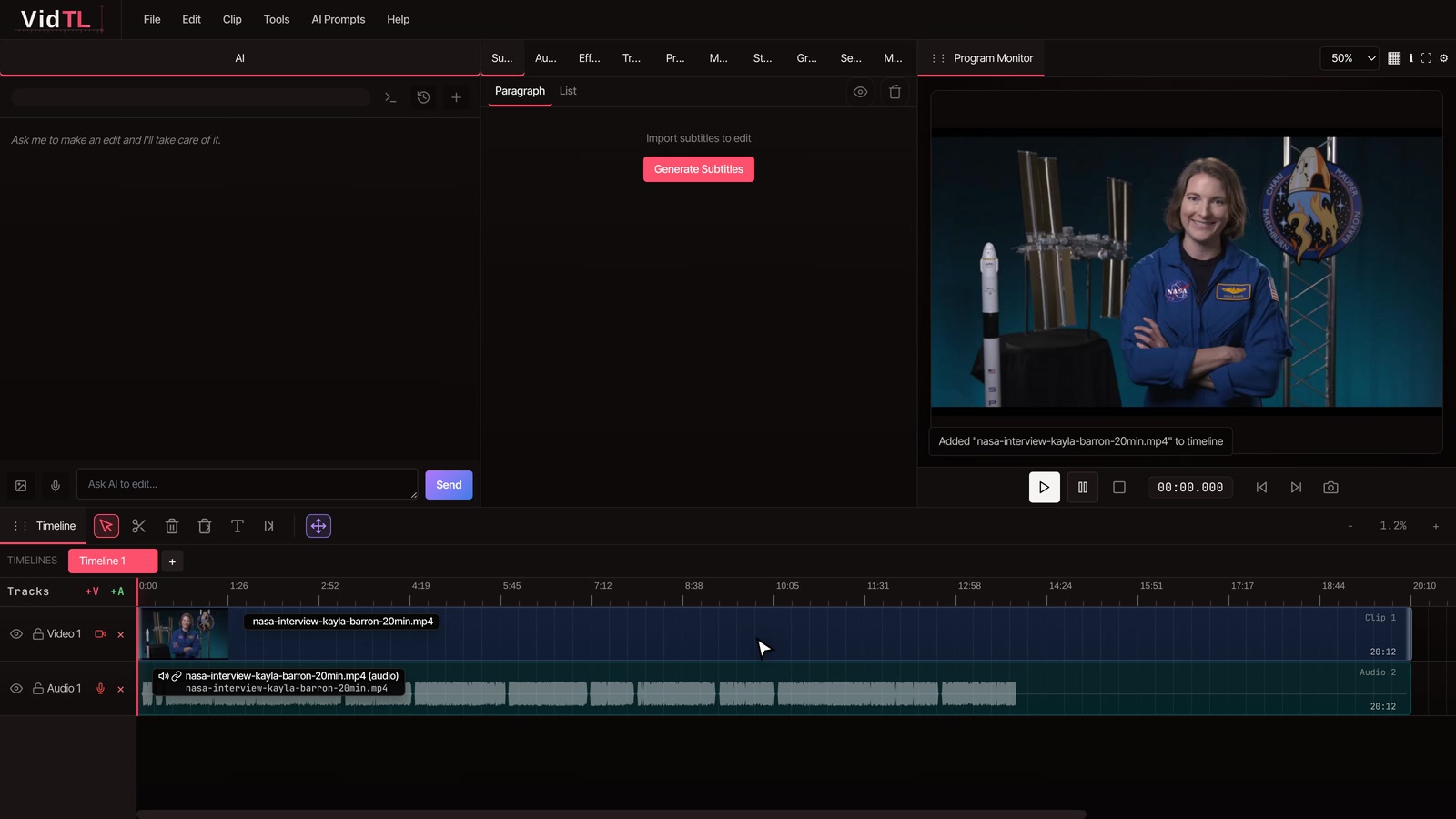Show Program Monitor info icon

(1410, 58)
